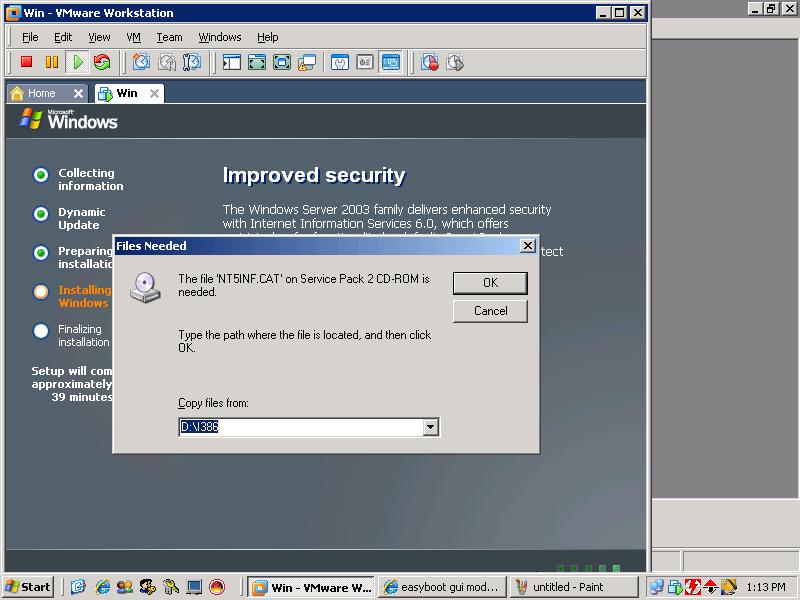Click the yellow tray icon beside the clock
This screenshot has width=800, height=600.
(x=729, y=587)
